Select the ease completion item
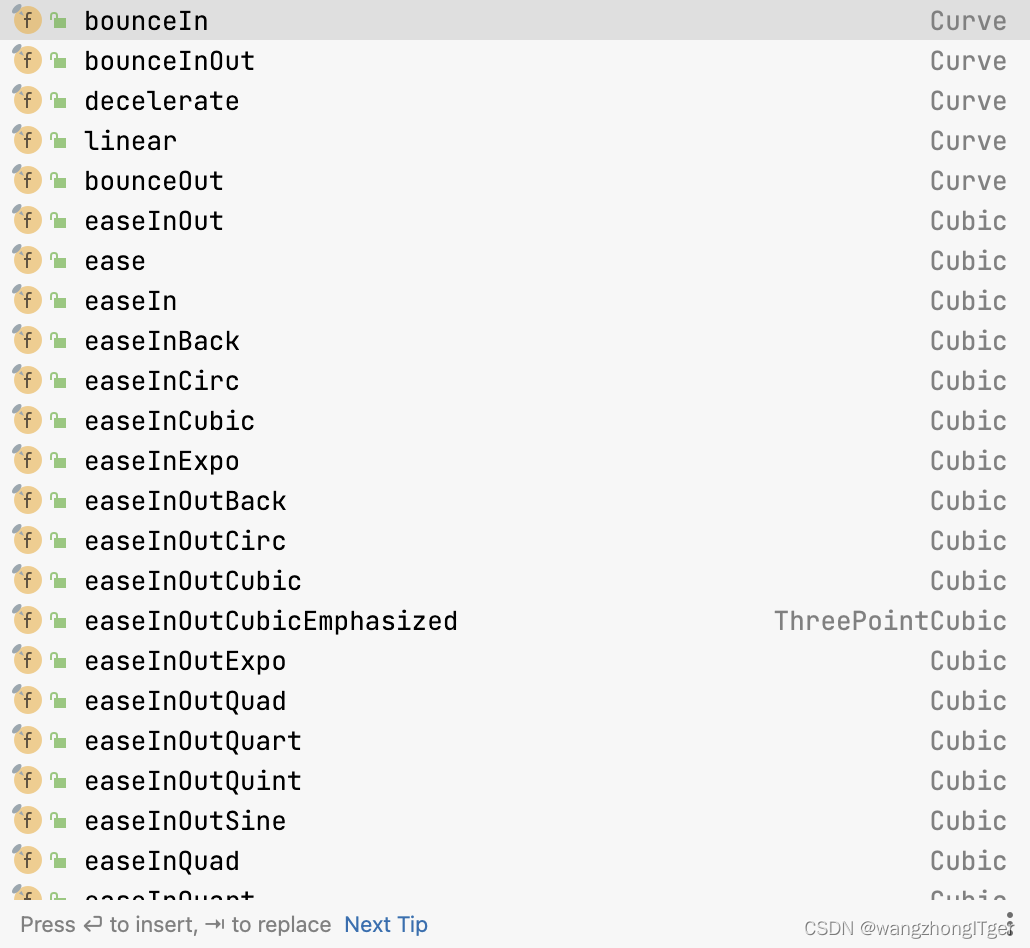1030x948 pixels. 515,260
